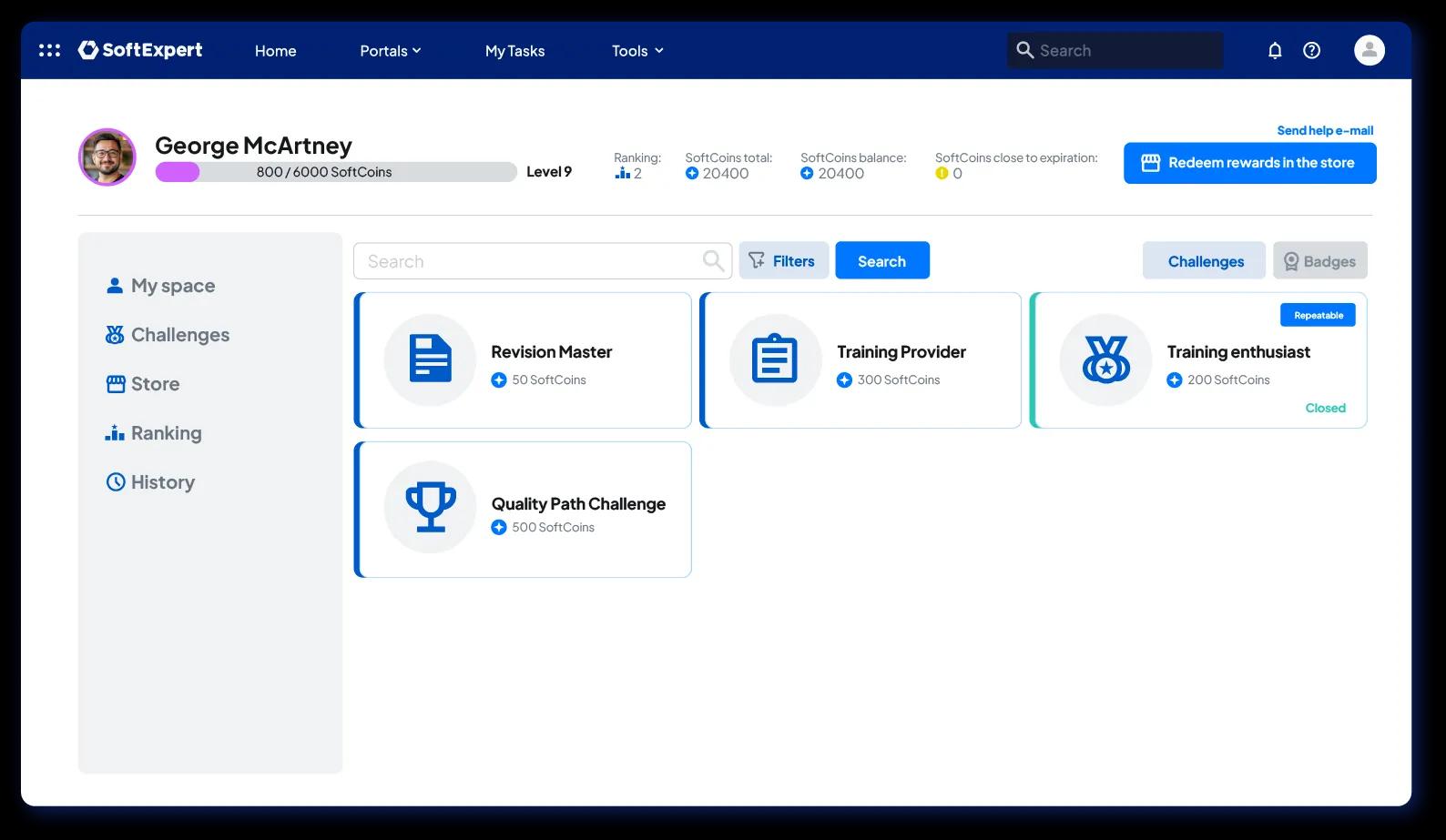Click the Training Provider clipboard icon

pyautogui.click(x=775, y=359)
